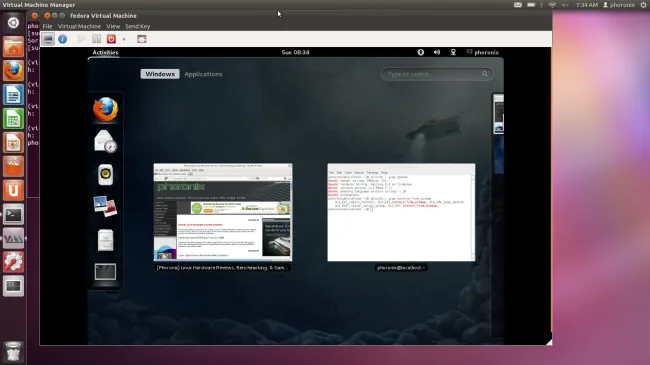Open System Settings wrench icon

click(13, 262)
